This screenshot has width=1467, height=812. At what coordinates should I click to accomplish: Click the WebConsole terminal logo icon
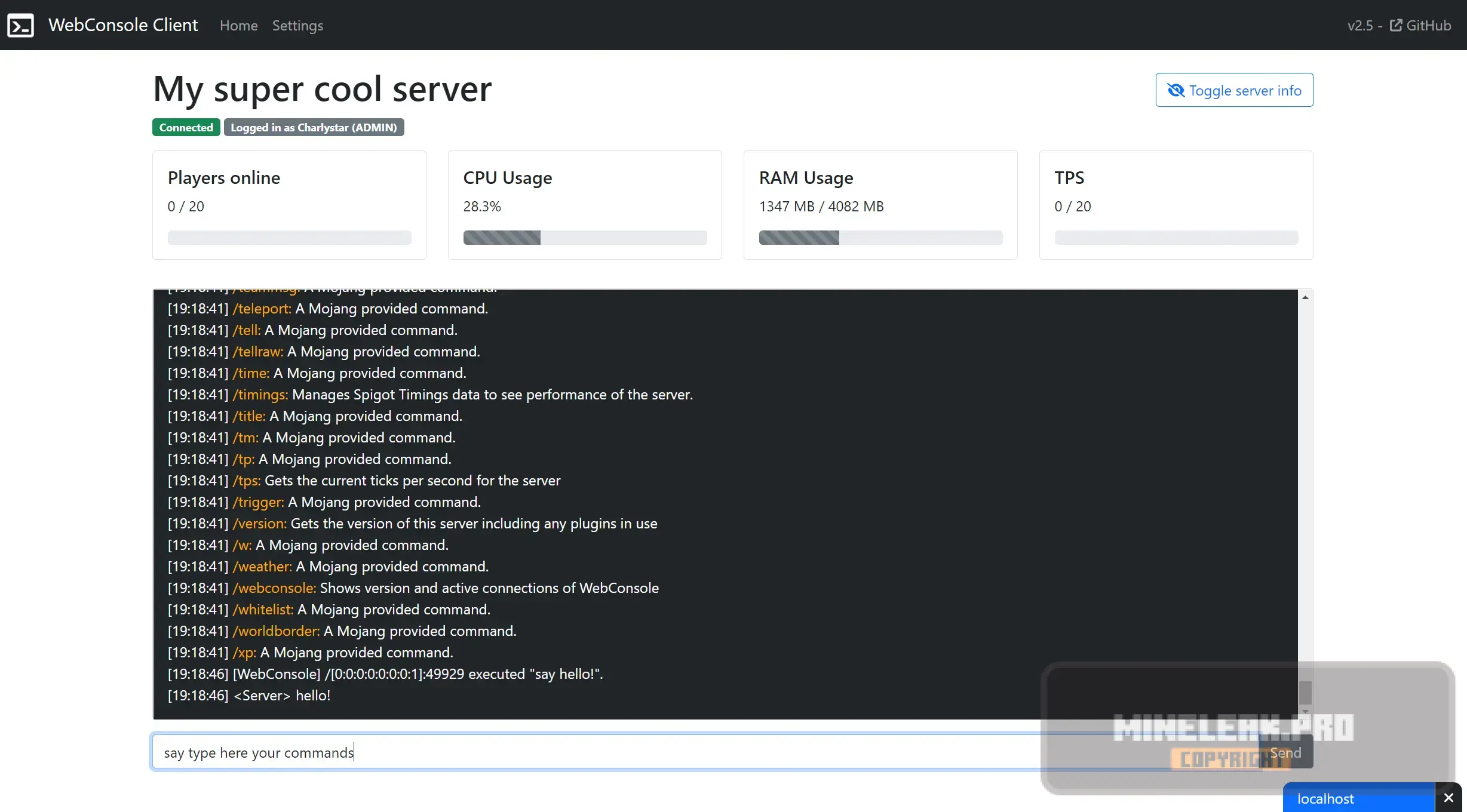pos(20,25)
